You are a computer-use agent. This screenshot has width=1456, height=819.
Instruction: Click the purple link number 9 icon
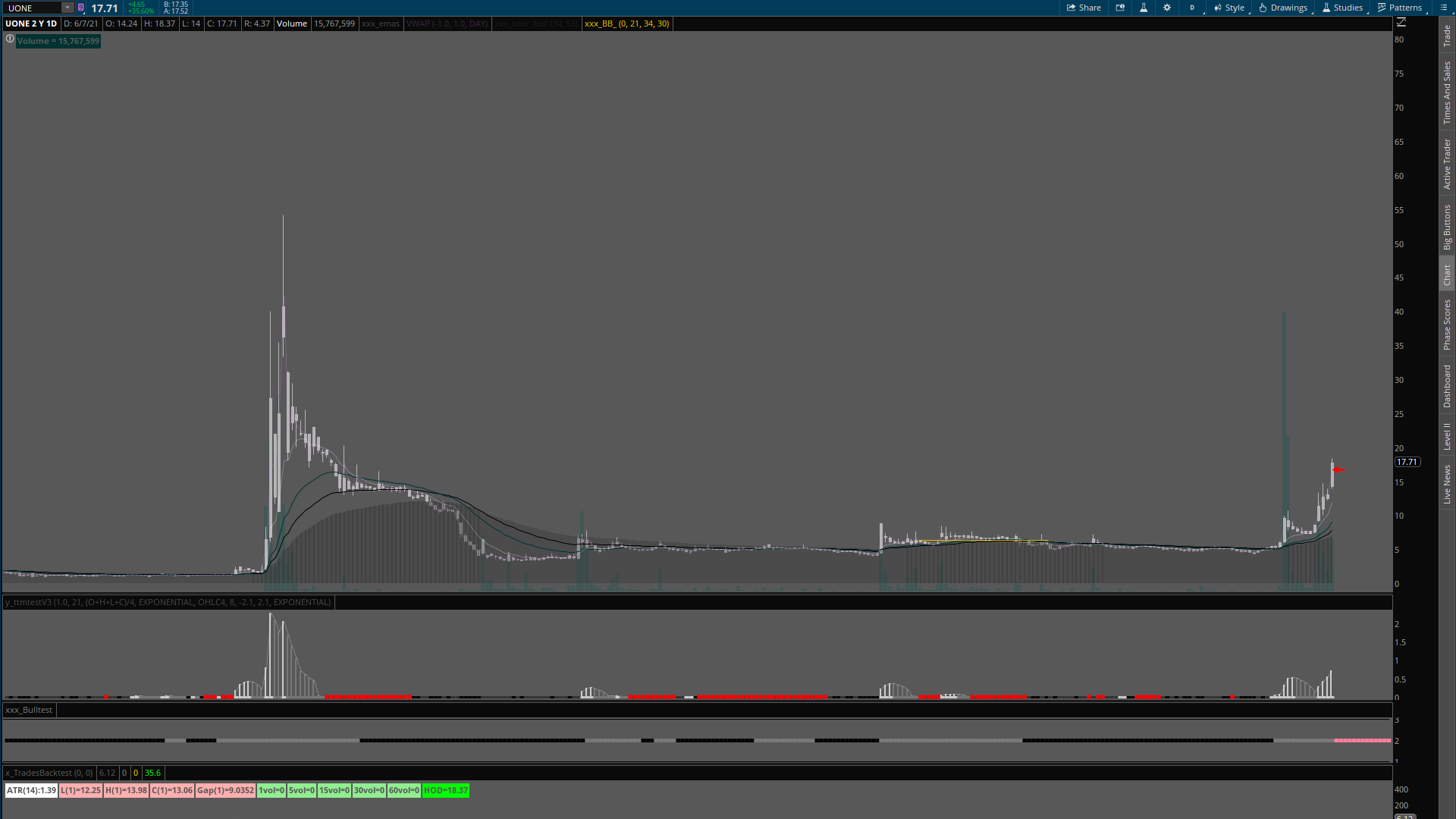[81, 8]
